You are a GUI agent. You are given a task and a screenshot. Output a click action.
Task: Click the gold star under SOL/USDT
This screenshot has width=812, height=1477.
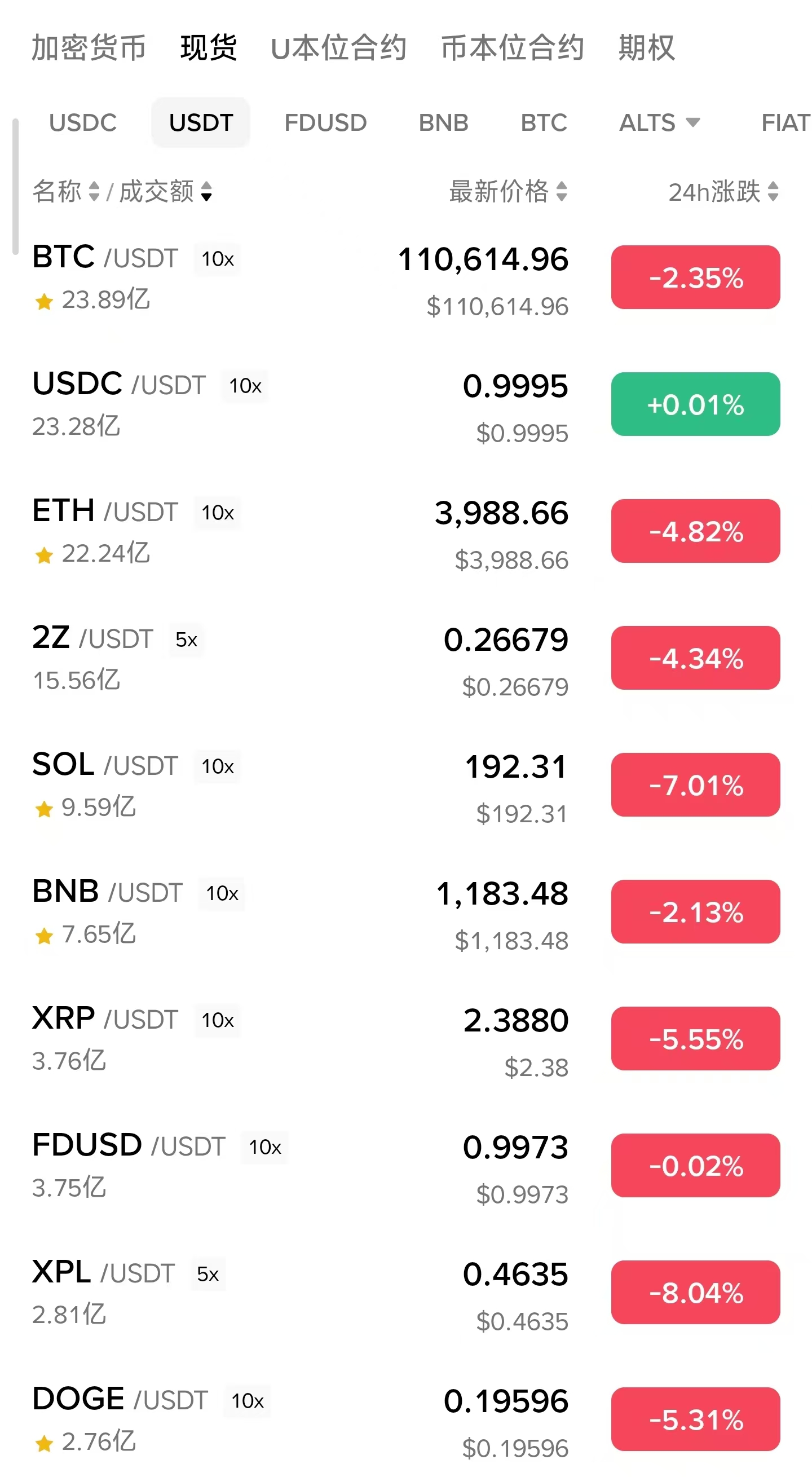[44, 809]
